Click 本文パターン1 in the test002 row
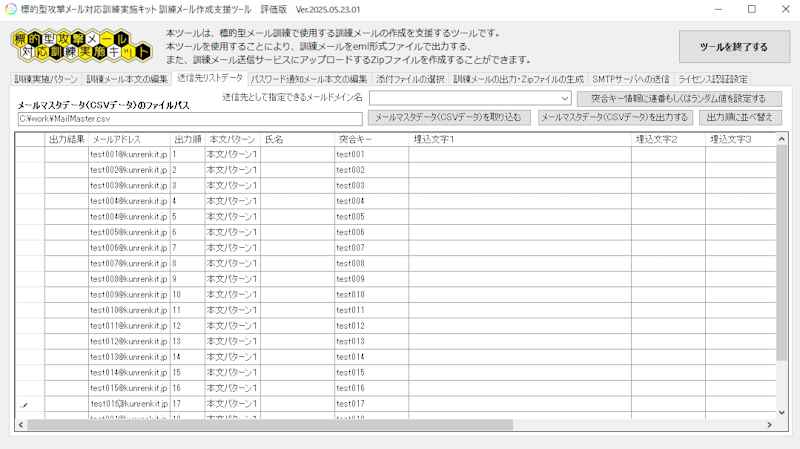This screenshot has width=800, height=449. pyautogui.click(x=232, y=170)
